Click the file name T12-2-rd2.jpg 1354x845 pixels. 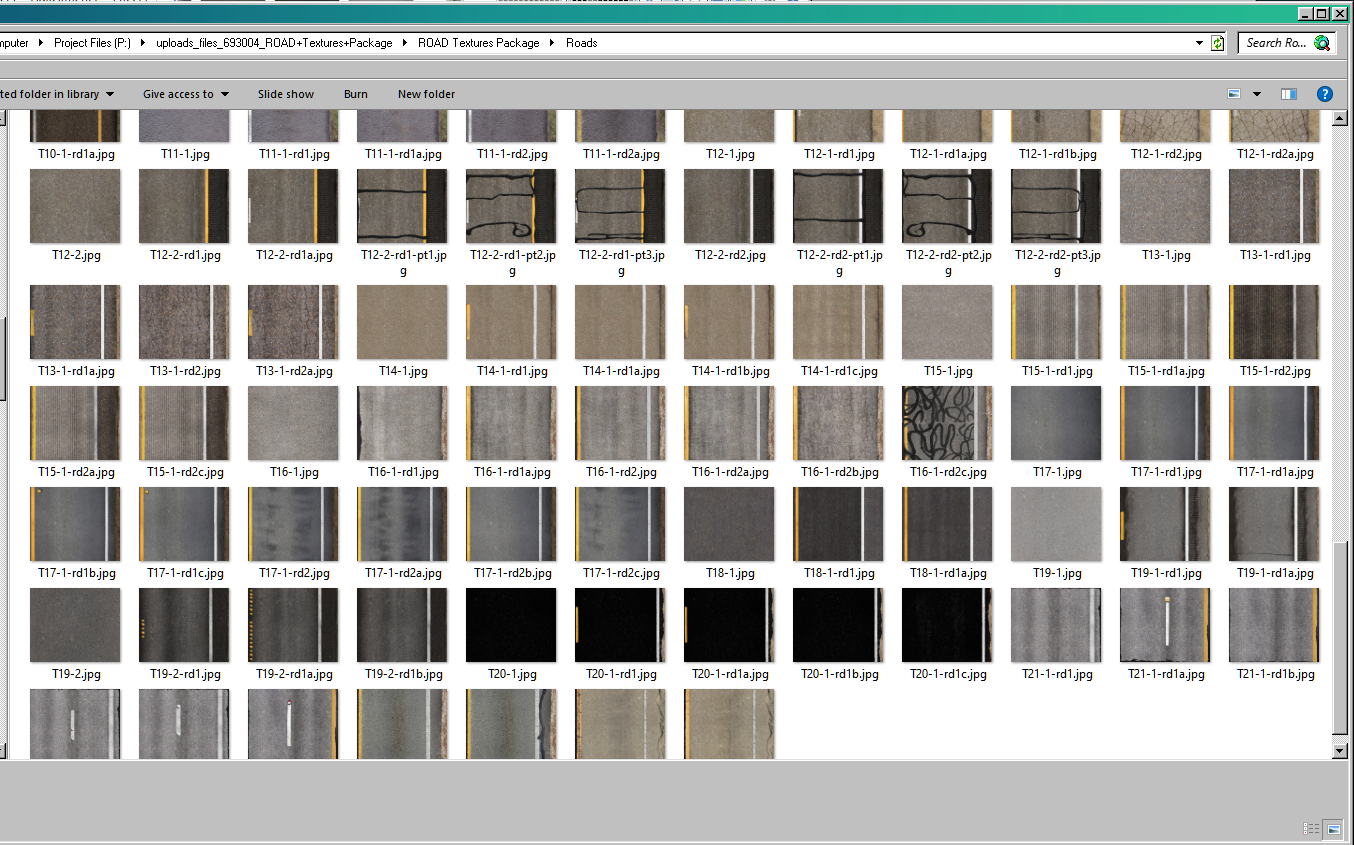(x=730, y=256)
